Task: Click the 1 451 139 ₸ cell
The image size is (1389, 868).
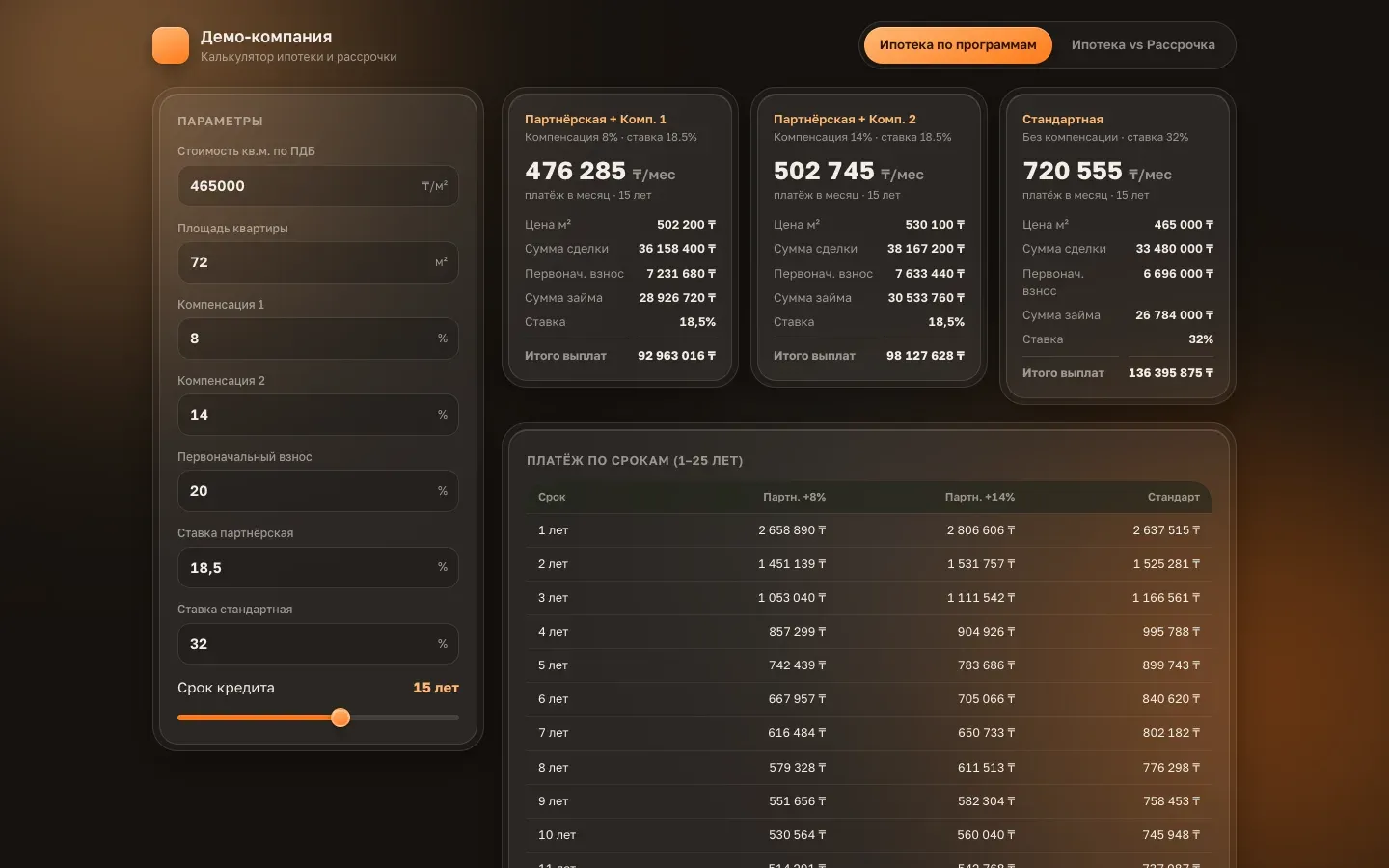Action: [x=792, y=564]
